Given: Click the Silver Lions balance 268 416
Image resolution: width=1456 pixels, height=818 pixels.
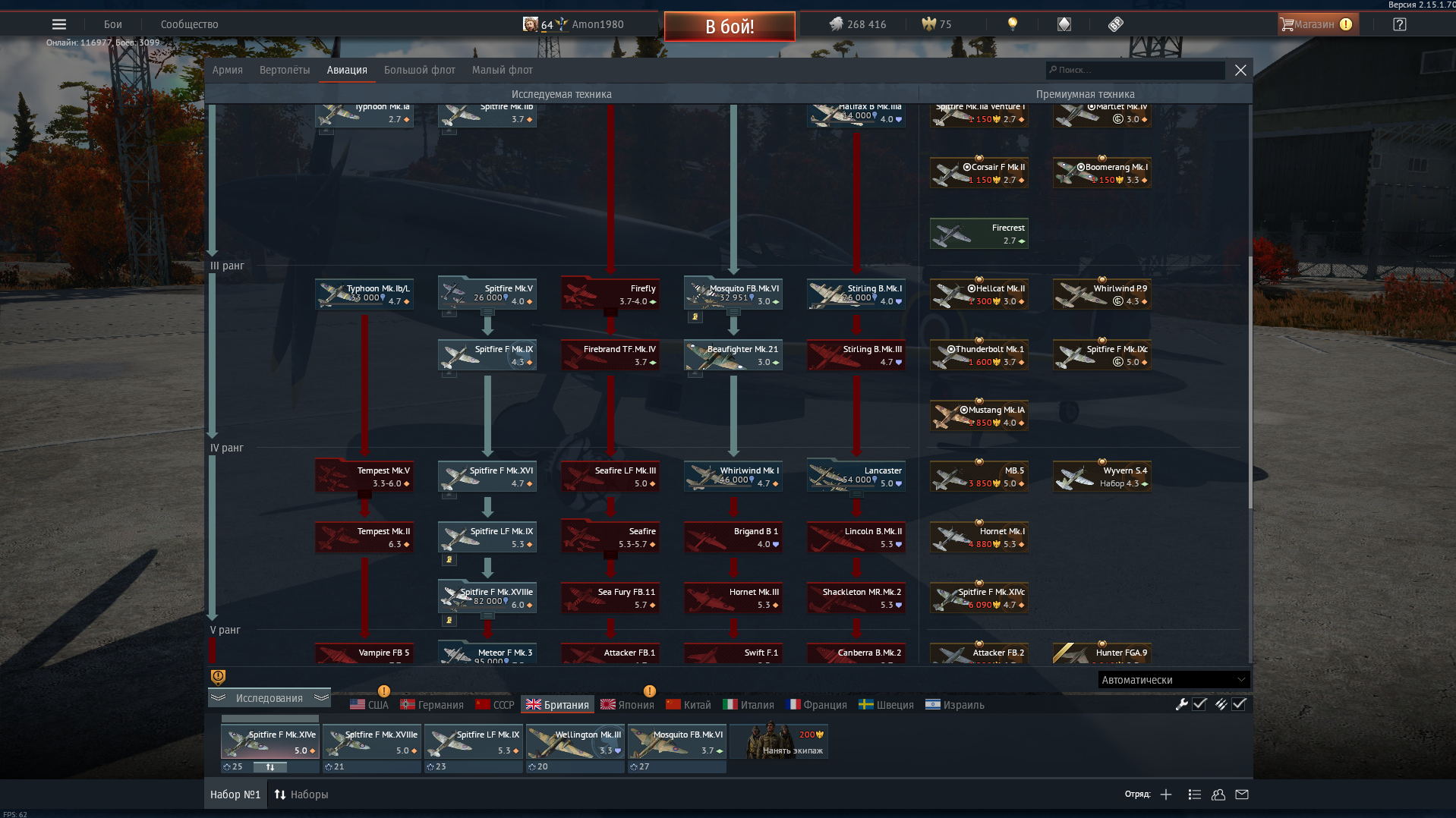Looking at the screenshot, I should coord(858,24).
